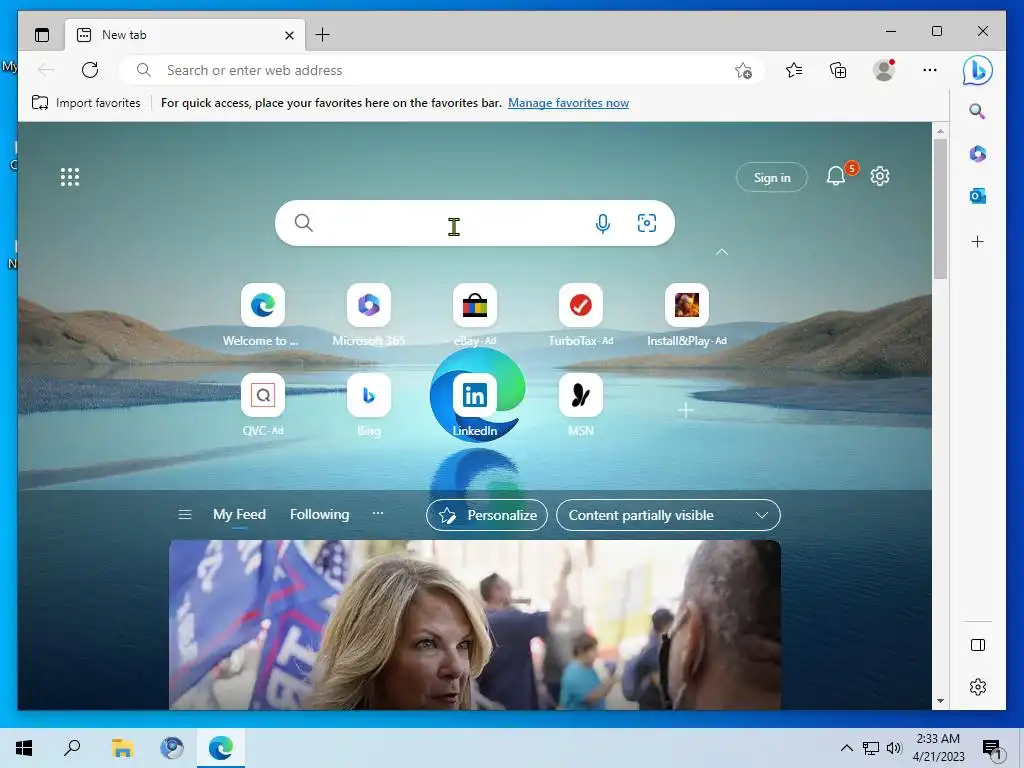Open page settings gear icon
The height and width of the screenshot is (768, 1024).
tap(880, 176)
